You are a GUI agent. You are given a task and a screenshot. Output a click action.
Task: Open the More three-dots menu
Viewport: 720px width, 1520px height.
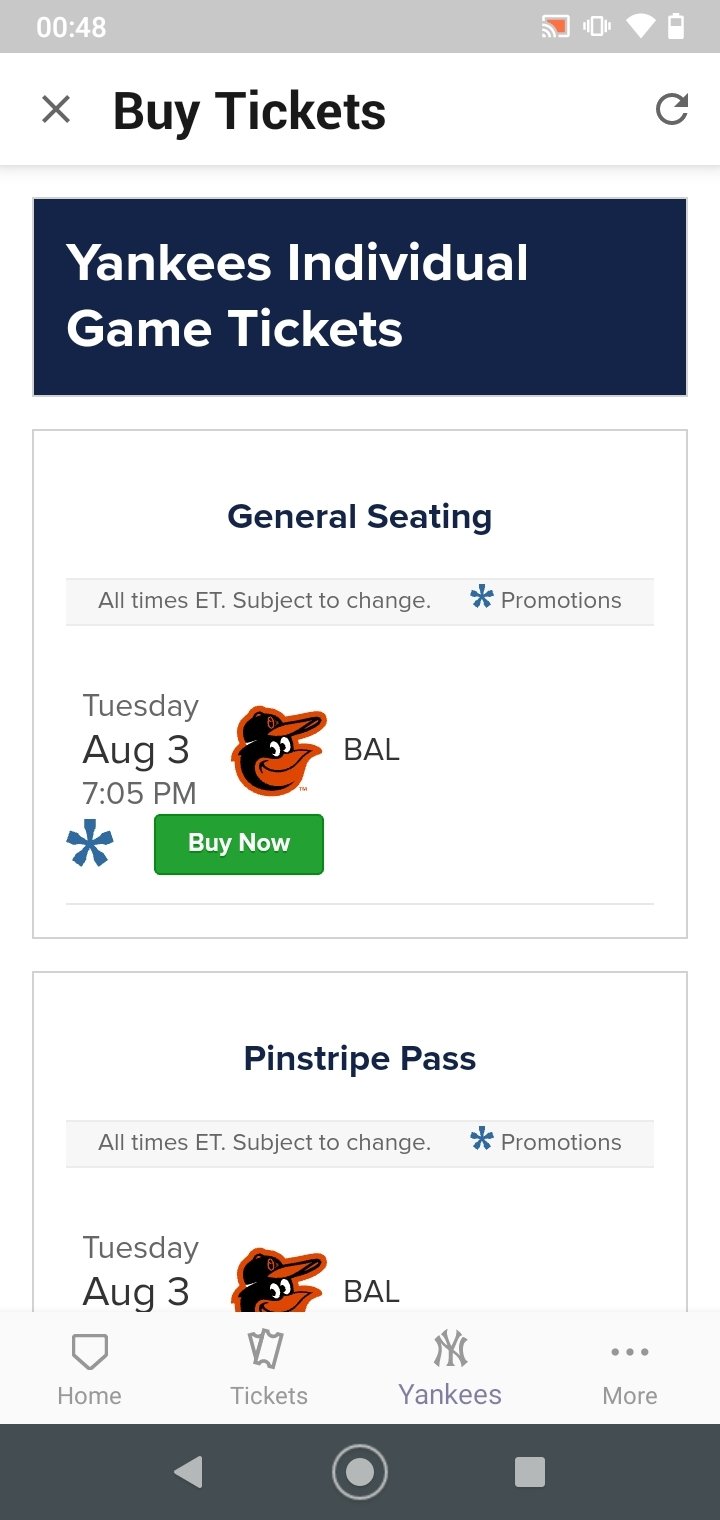tap(630, 1352)
